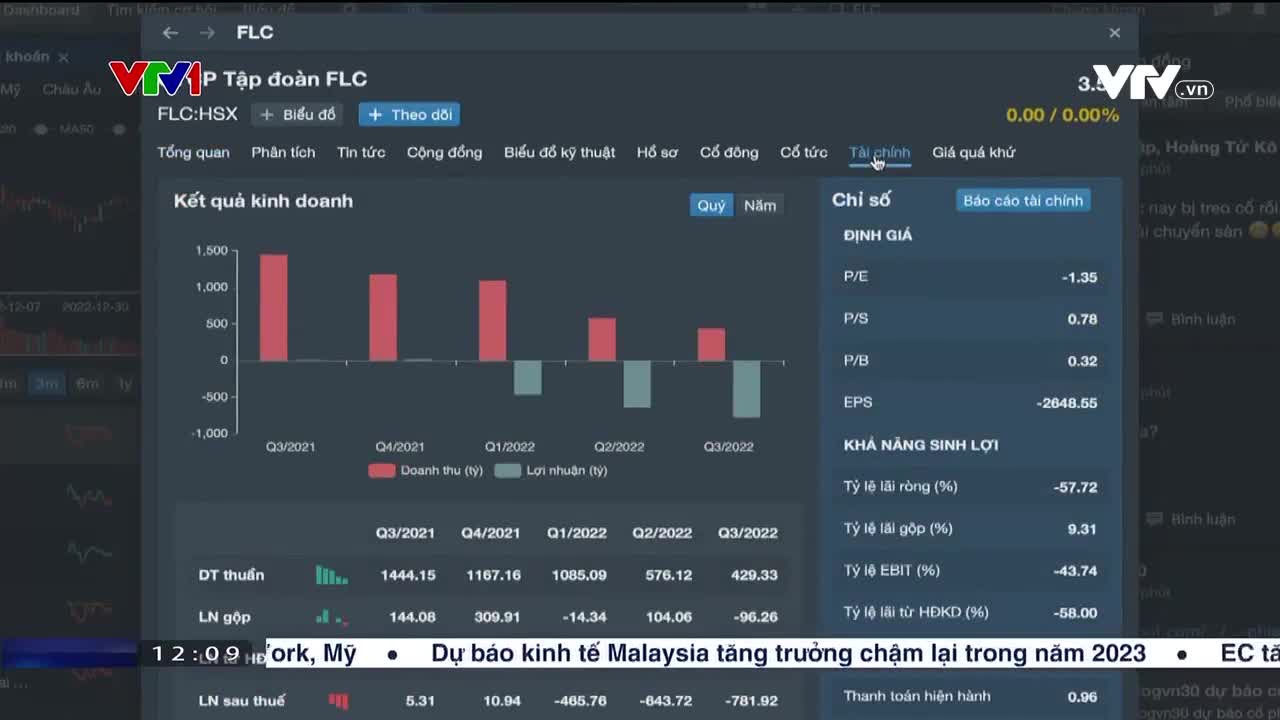This screenshot has width=1280, height=720.
Task: Click the plus icon on Theo dõi
Action: coord(375,115)
